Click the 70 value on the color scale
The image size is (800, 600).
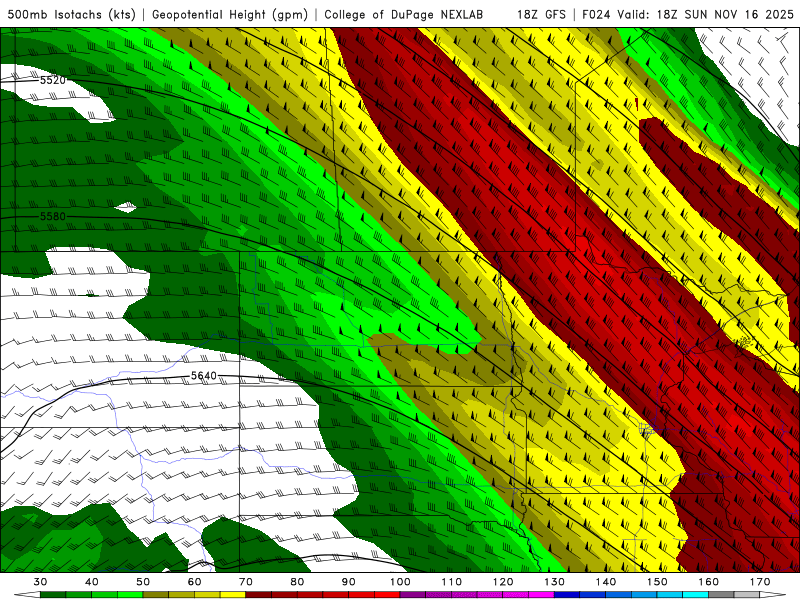click(246, 582)
